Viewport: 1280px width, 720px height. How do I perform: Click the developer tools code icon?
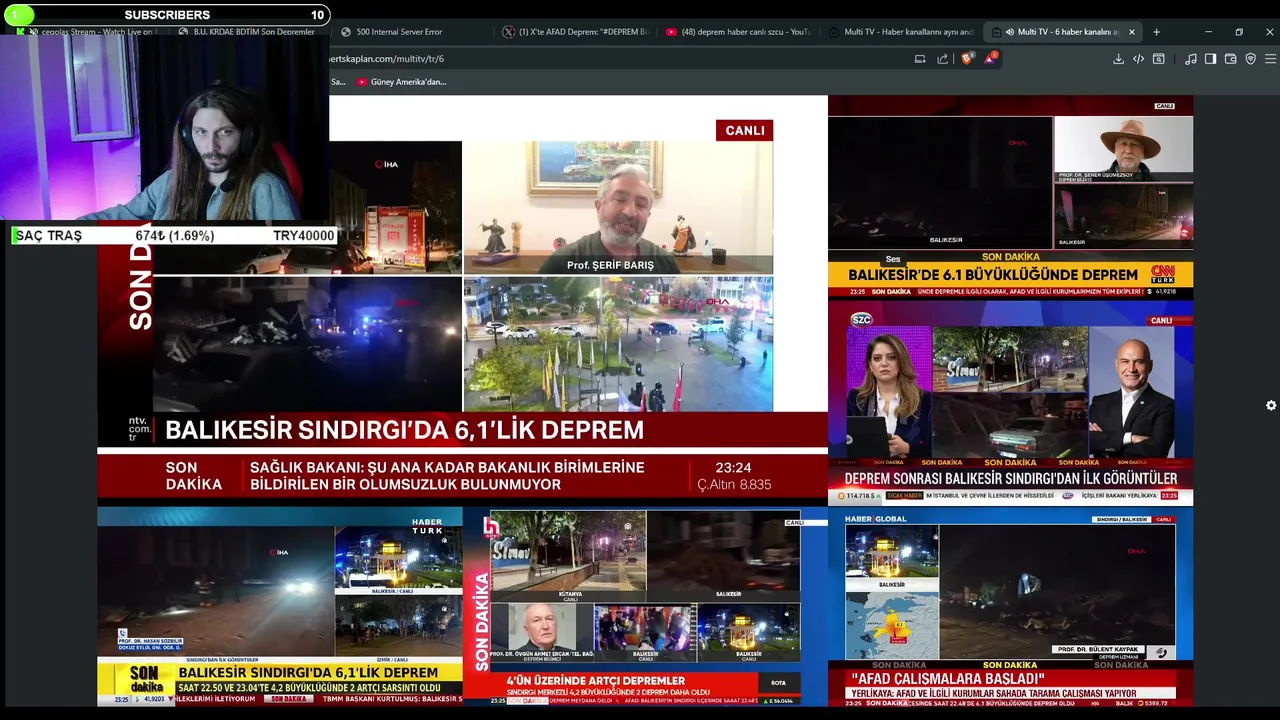coord(1138,59)
